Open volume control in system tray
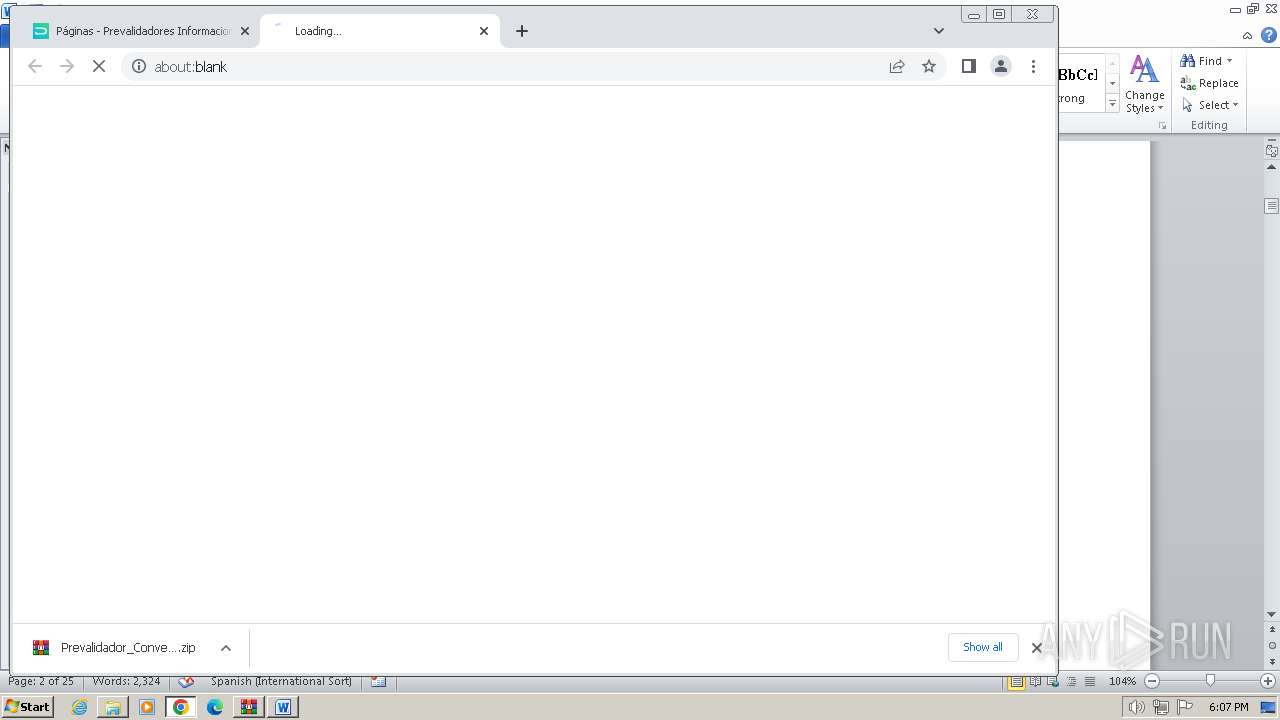 click(x=1136, y=707)
